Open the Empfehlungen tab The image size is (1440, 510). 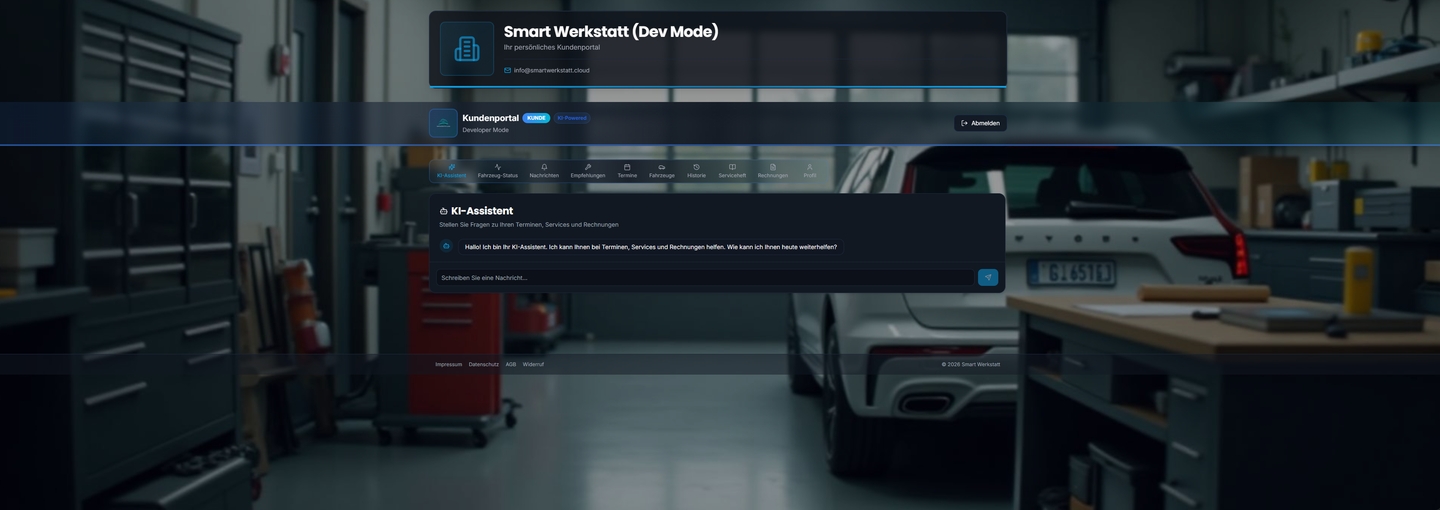[588, 171]
